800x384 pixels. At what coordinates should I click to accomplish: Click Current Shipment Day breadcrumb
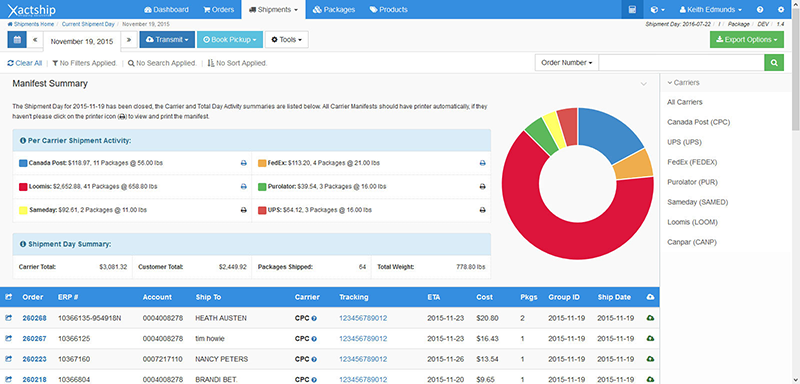pyautogui.click(x=88, y=24)
